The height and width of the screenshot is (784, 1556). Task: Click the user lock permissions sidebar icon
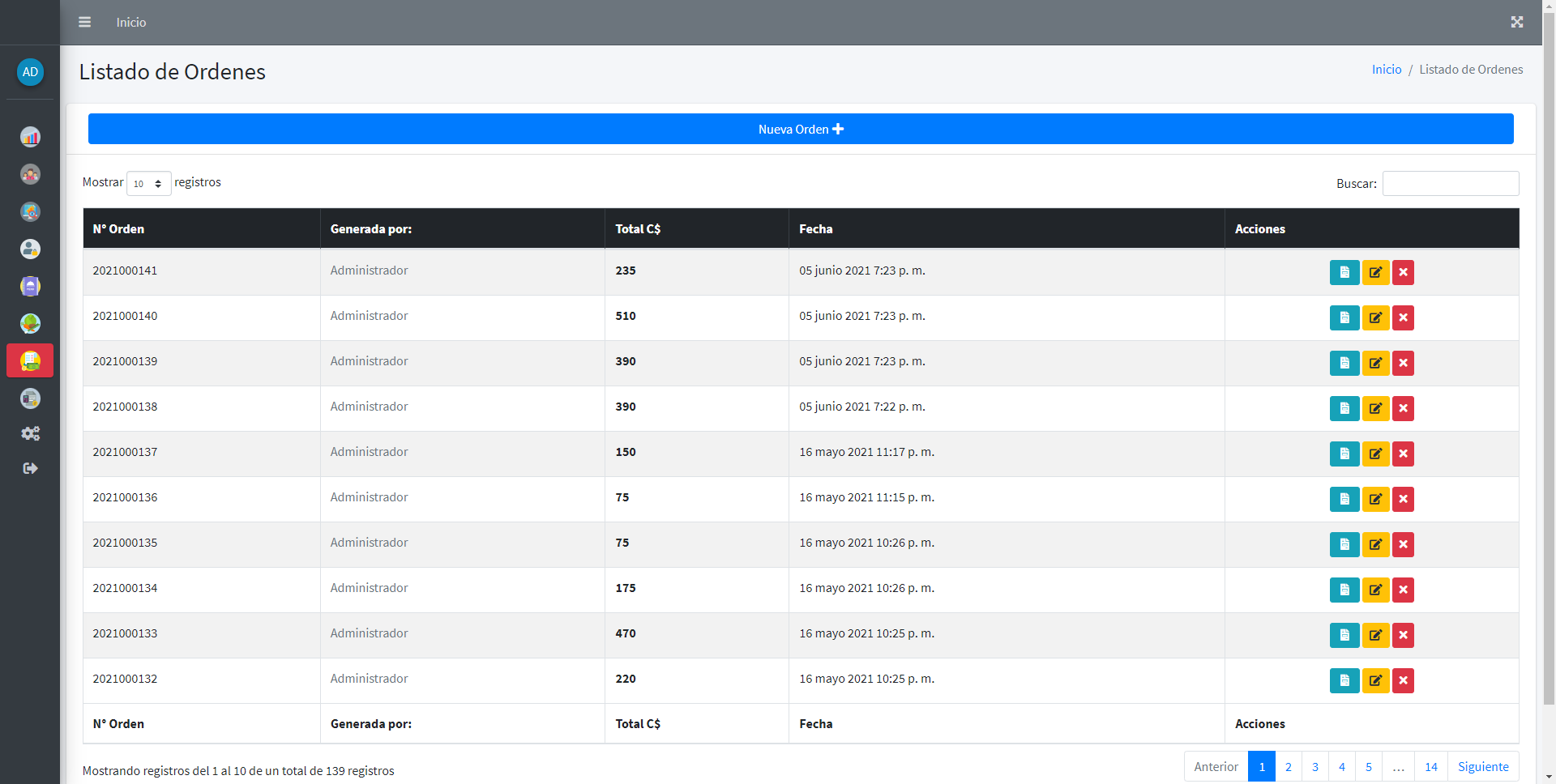point(30,249)
